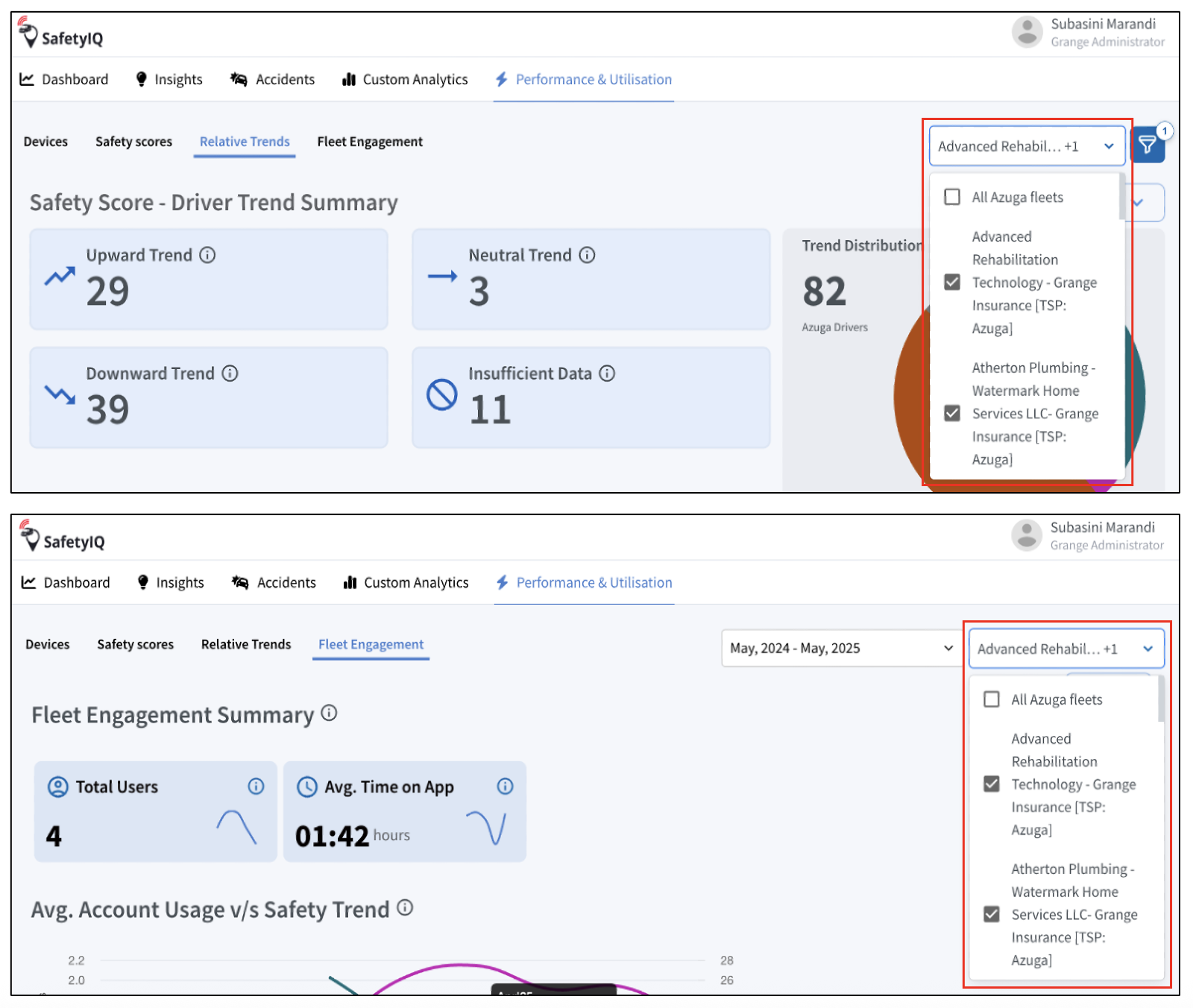This screenshot has height=1008, width=1193.
Task: Check All Azuga fleets in Relative Trends view
Action: click(x=952, y=197)
